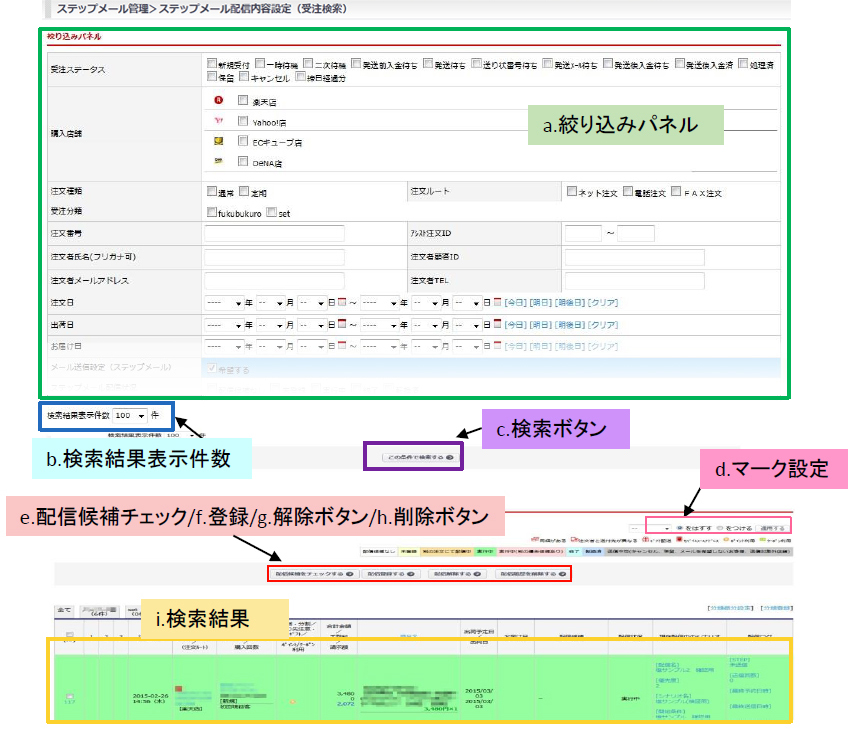Viewport: 857px width, 732px height.
Task: Open the 注文日 start day dropdown
Action: tap(312, 303)
